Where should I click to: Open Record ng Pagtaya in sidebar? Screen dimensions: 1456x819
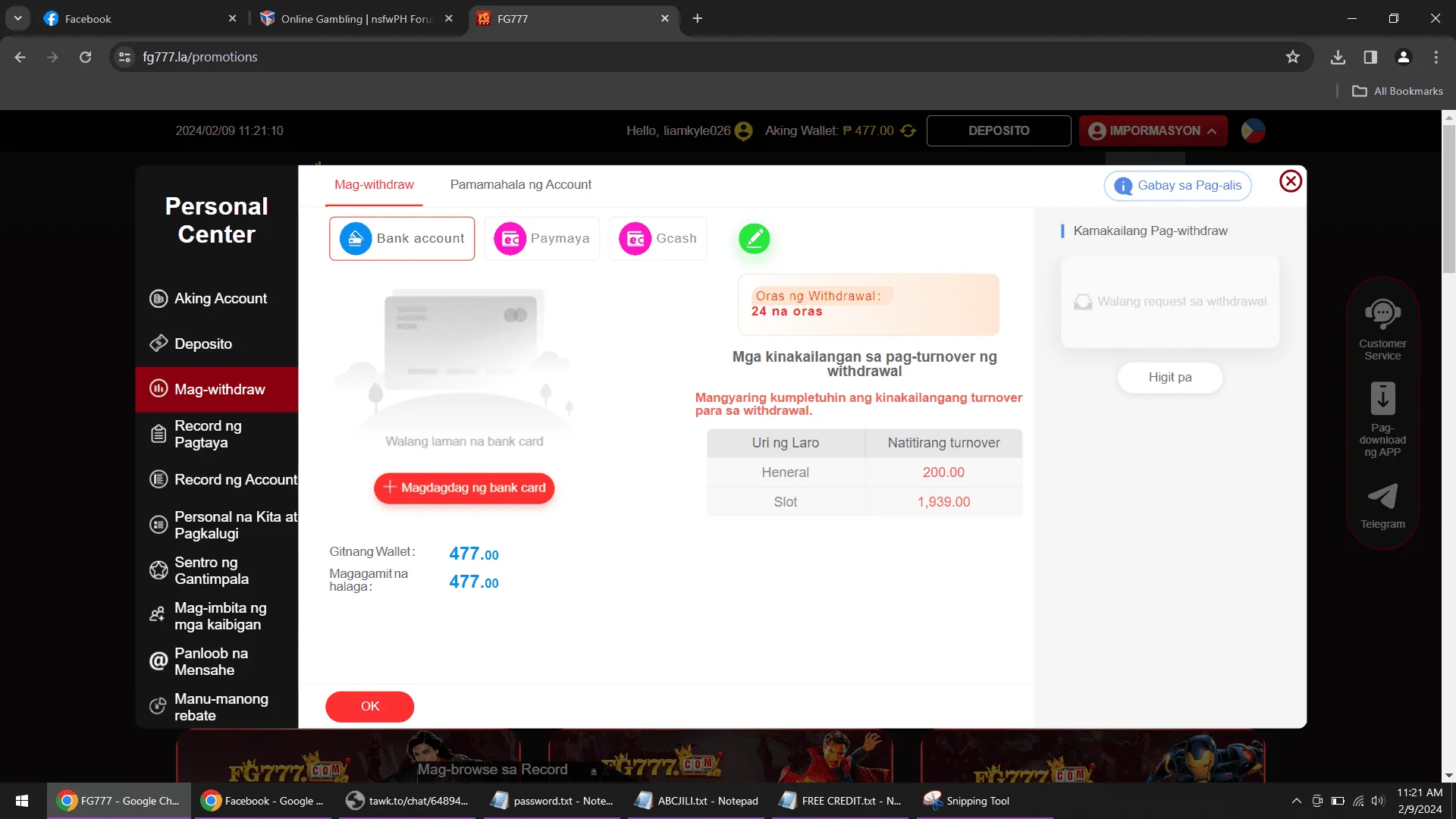[x=217, y=434]
